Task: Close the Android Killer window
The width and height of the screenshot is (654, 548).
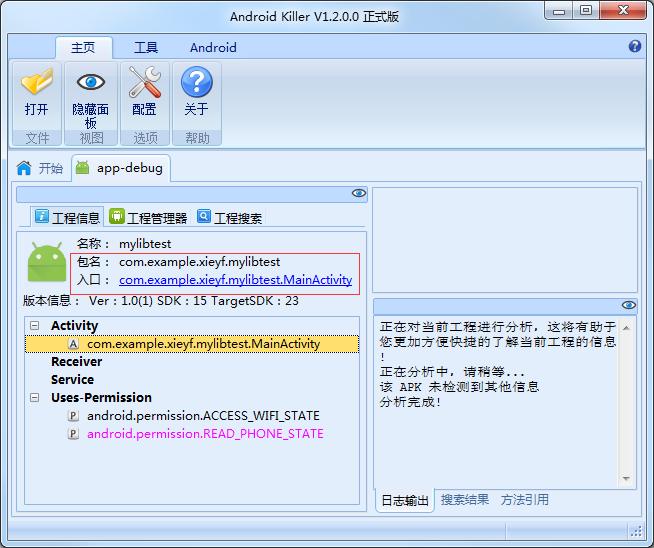Action: click(623, 10)
